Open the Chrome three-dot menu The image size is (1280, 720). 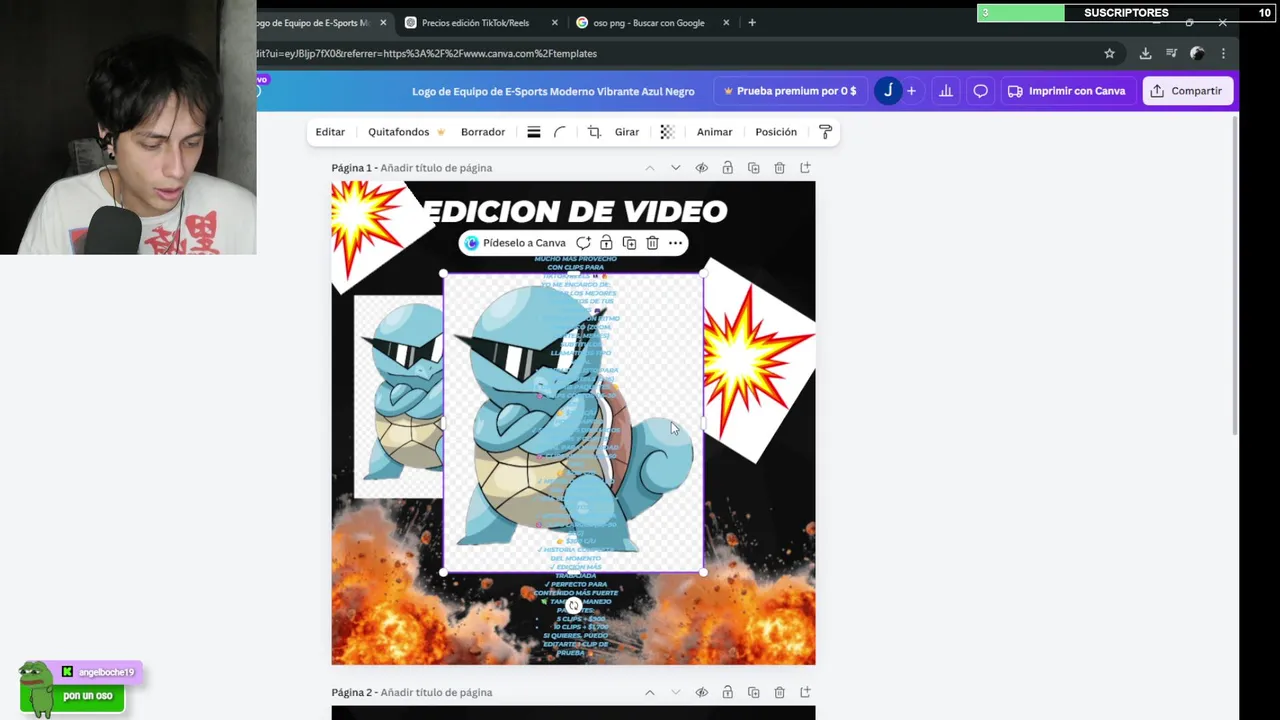[1223, 53]
